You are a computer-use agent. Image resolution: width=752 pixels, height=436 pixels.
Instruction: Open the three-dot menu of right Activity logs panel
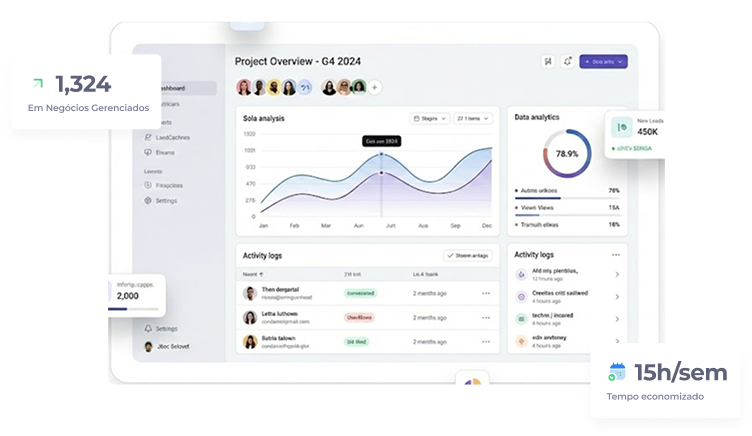tap(616, 255)
